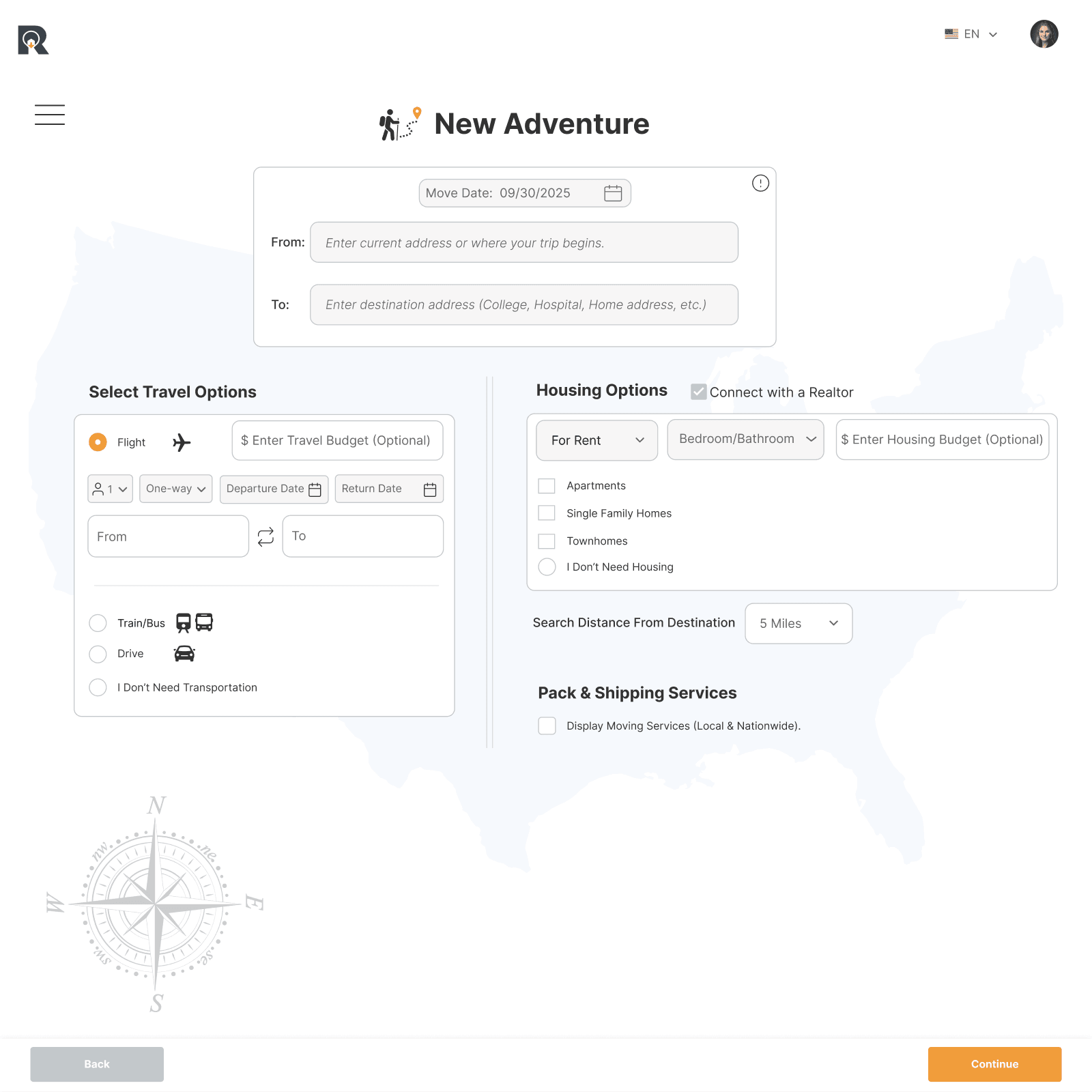
Task: Click the From current address field
Action: (523, 242)
